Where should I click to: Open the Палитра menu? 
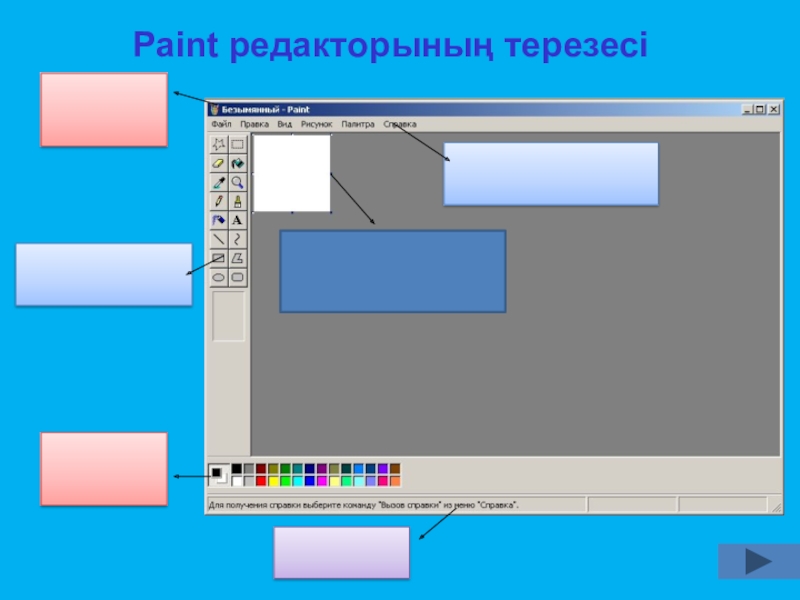[x=358, y=124]
